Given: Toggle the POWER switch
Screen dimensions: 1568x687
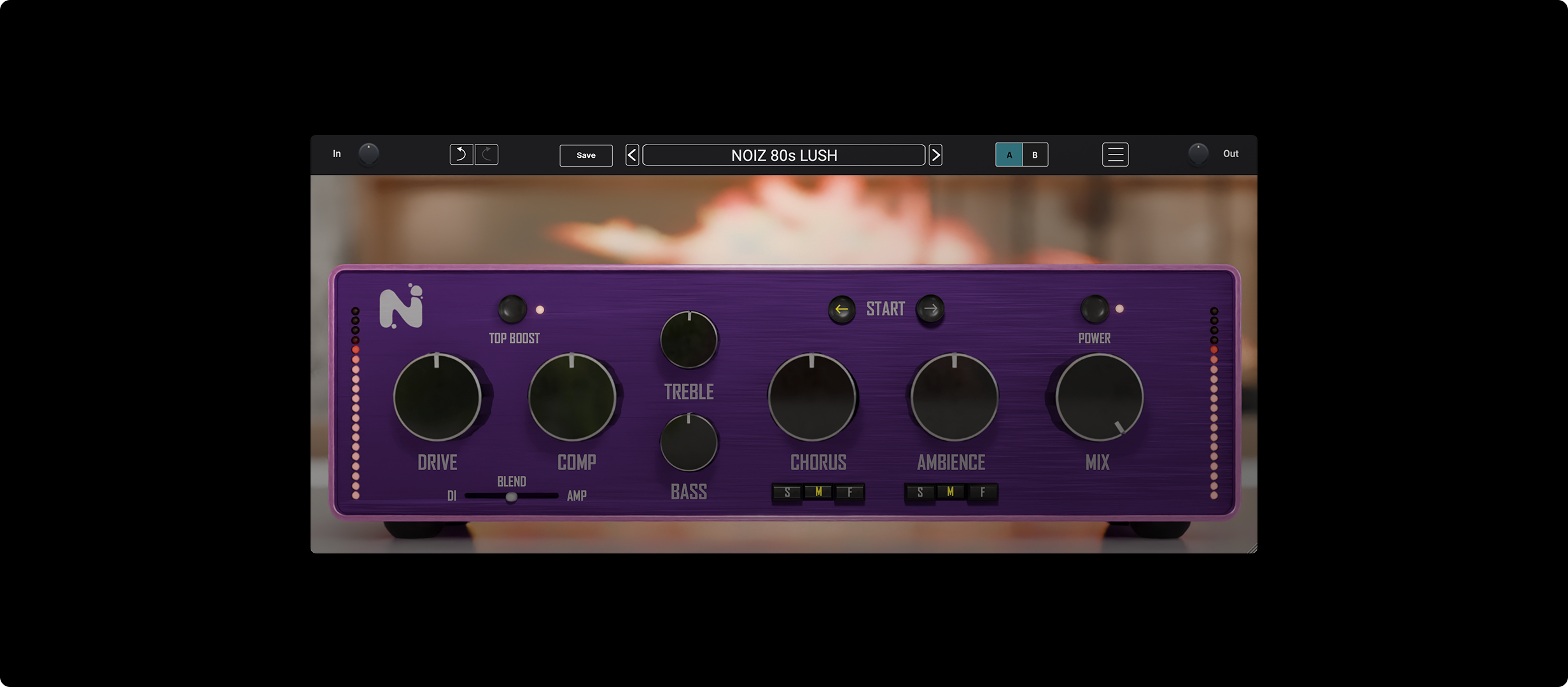Looking at the screenshot, I should point(1095,310).
